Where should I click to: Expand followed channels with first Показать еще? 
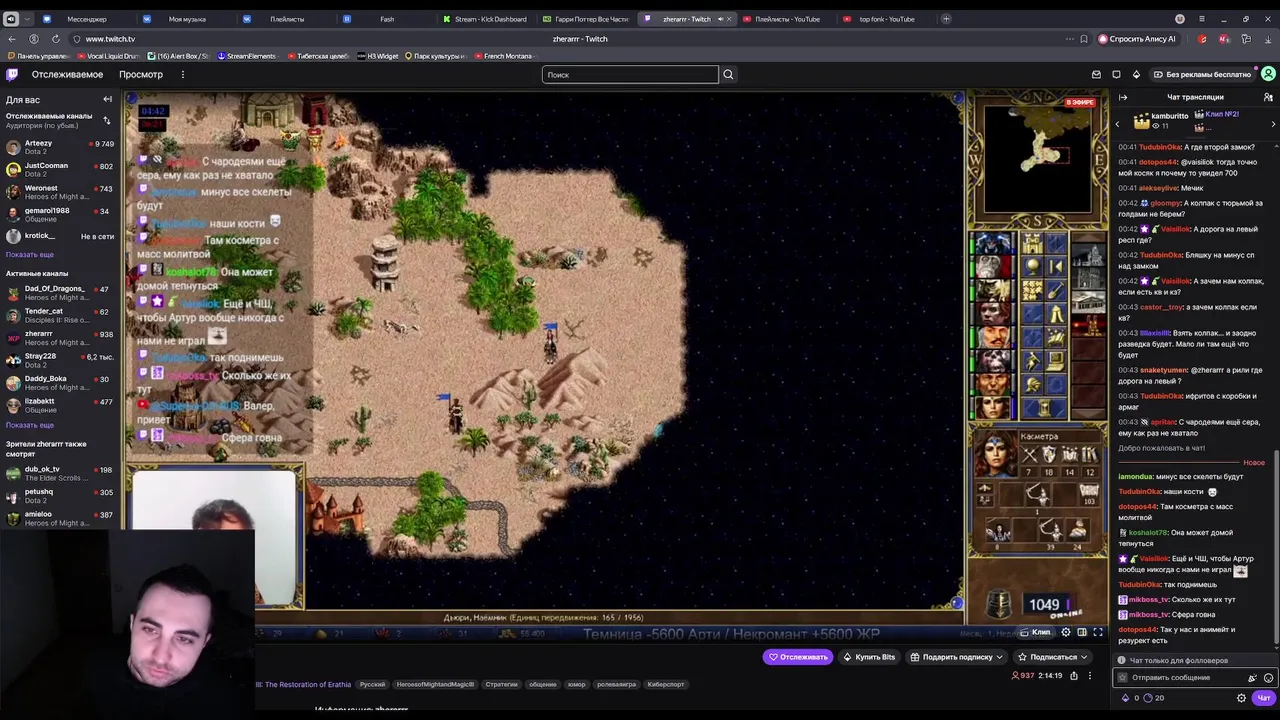30,254
